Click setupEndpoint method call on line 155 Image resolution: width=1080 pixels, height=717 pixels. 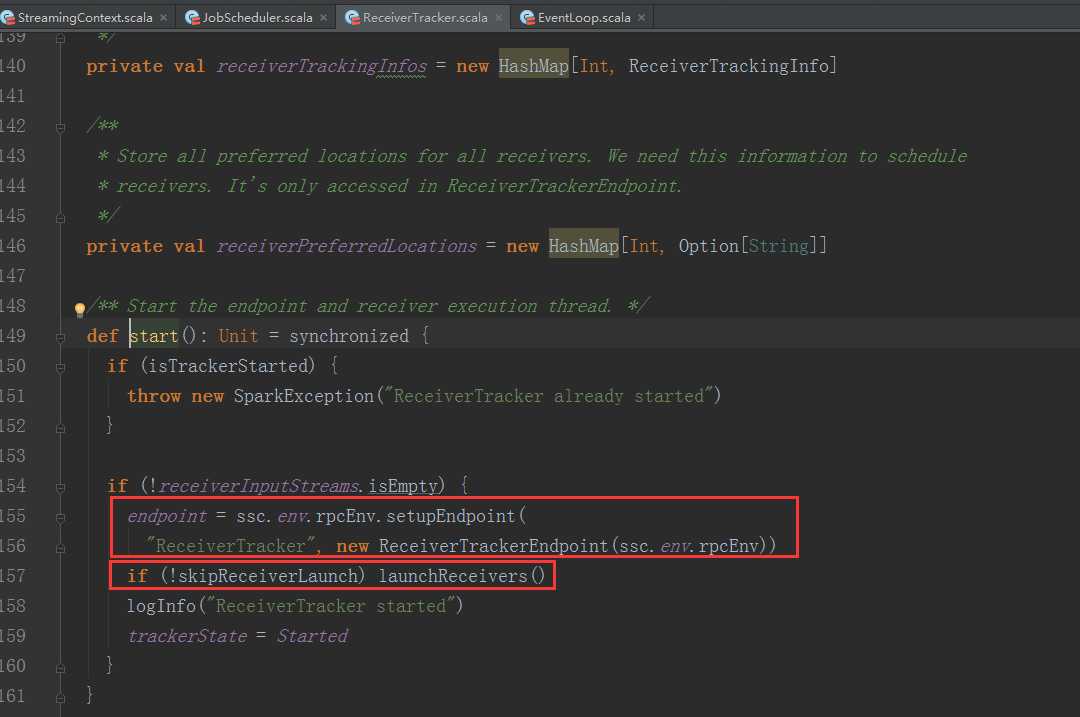(450, 516)
